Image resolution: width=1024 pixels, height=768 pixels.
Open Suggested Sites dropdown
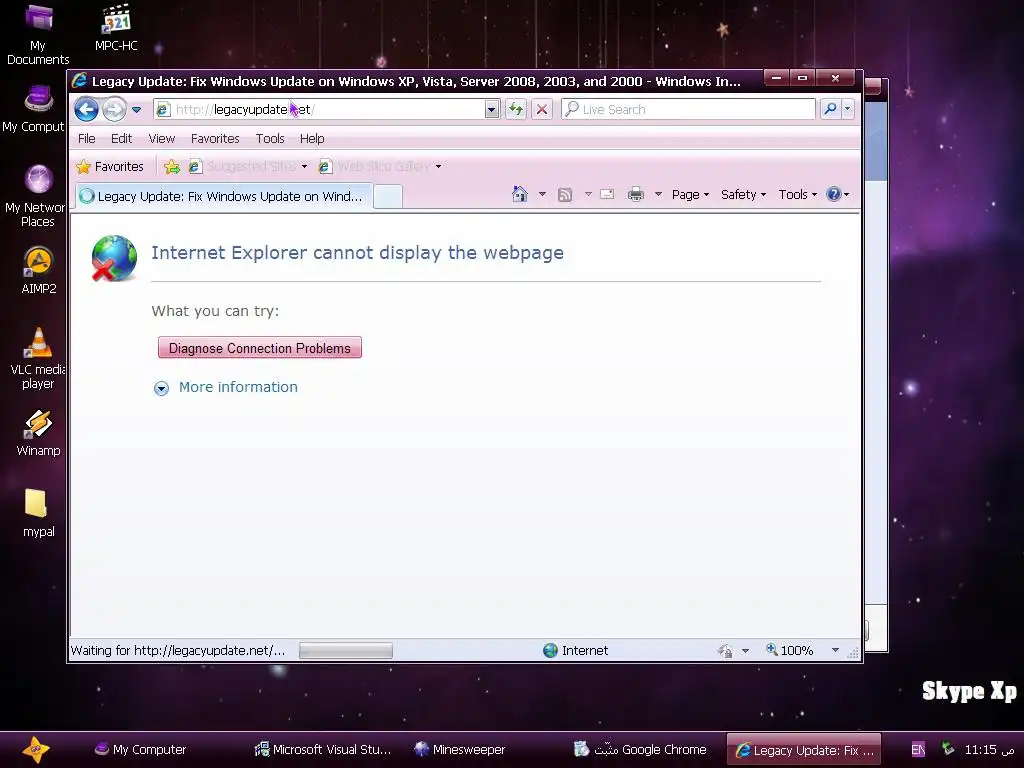pyautogui.click(x=248, y=167)
